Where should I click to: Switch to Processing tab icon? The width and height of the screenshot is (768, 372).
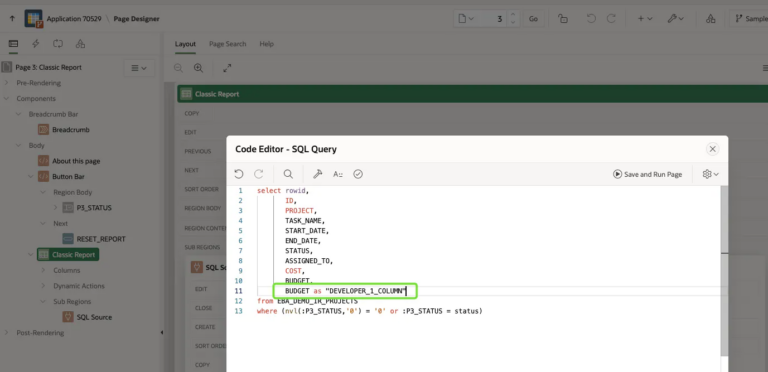tap(58, 44)
